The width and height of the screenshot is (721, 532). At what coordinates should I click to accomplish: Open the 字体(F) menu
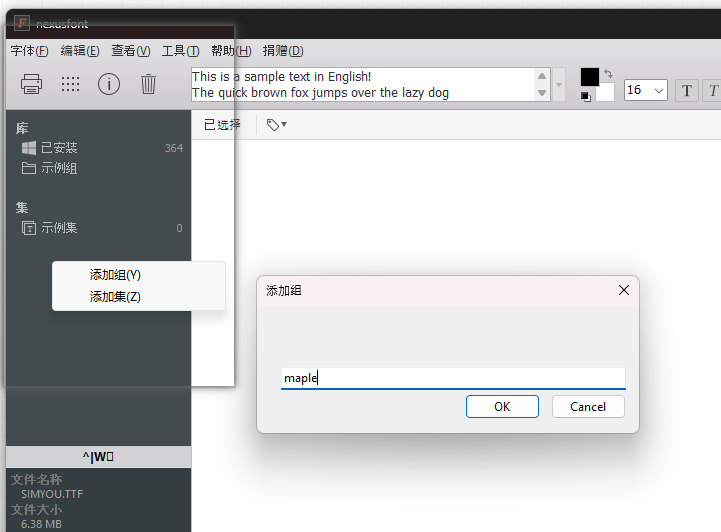point(29,51)
